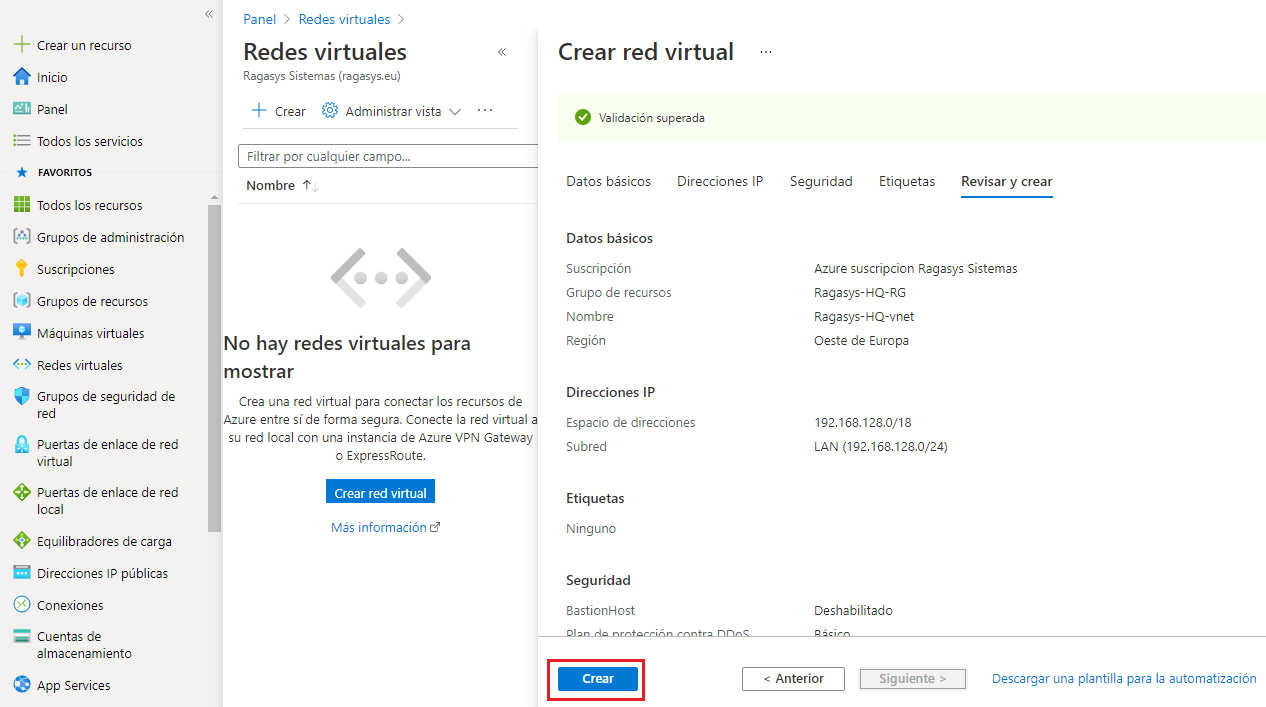Click the Inicio home icon

tap(21, 77)
